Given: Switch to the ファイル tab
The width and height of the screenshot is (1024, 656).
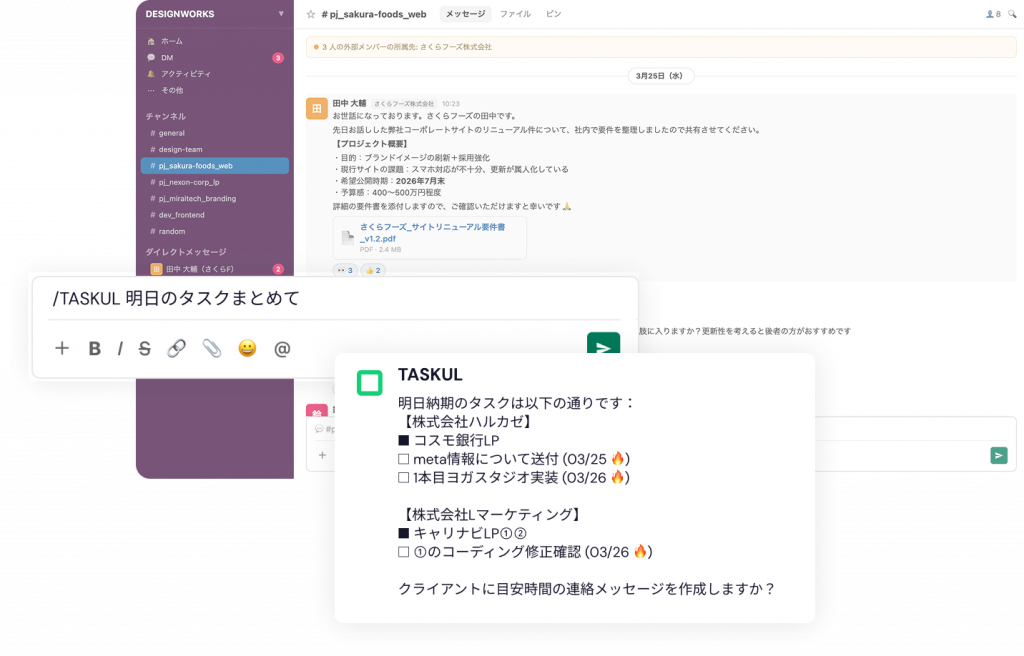Looking at the screenshot, I should pyautogui.click(x=515, y=14).
